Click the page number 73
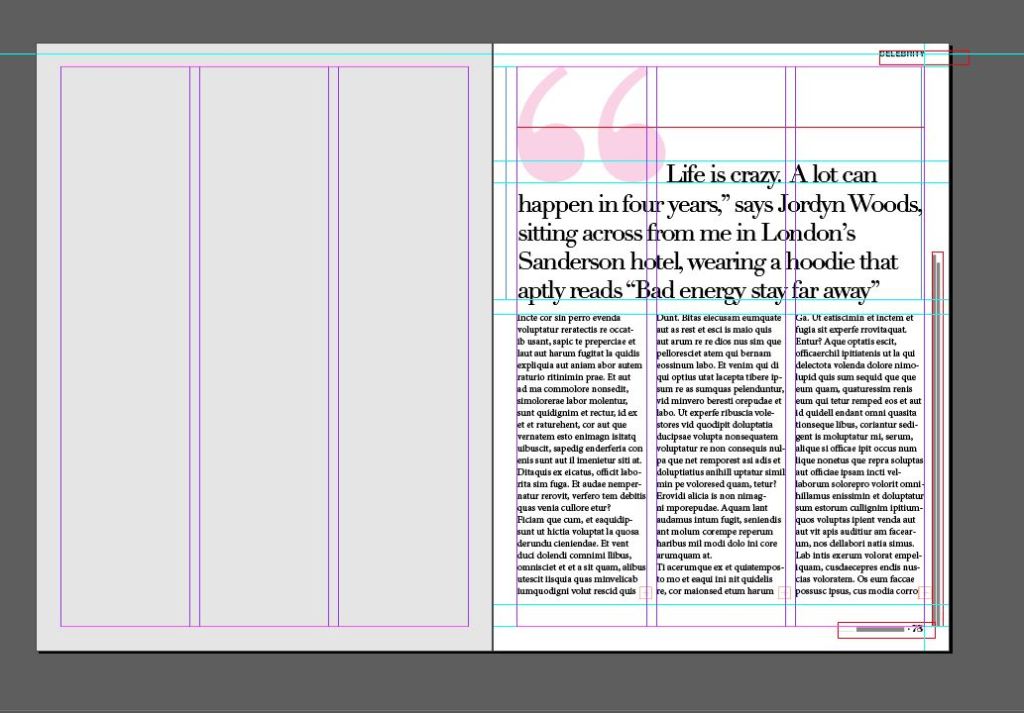 click(916, 629)
